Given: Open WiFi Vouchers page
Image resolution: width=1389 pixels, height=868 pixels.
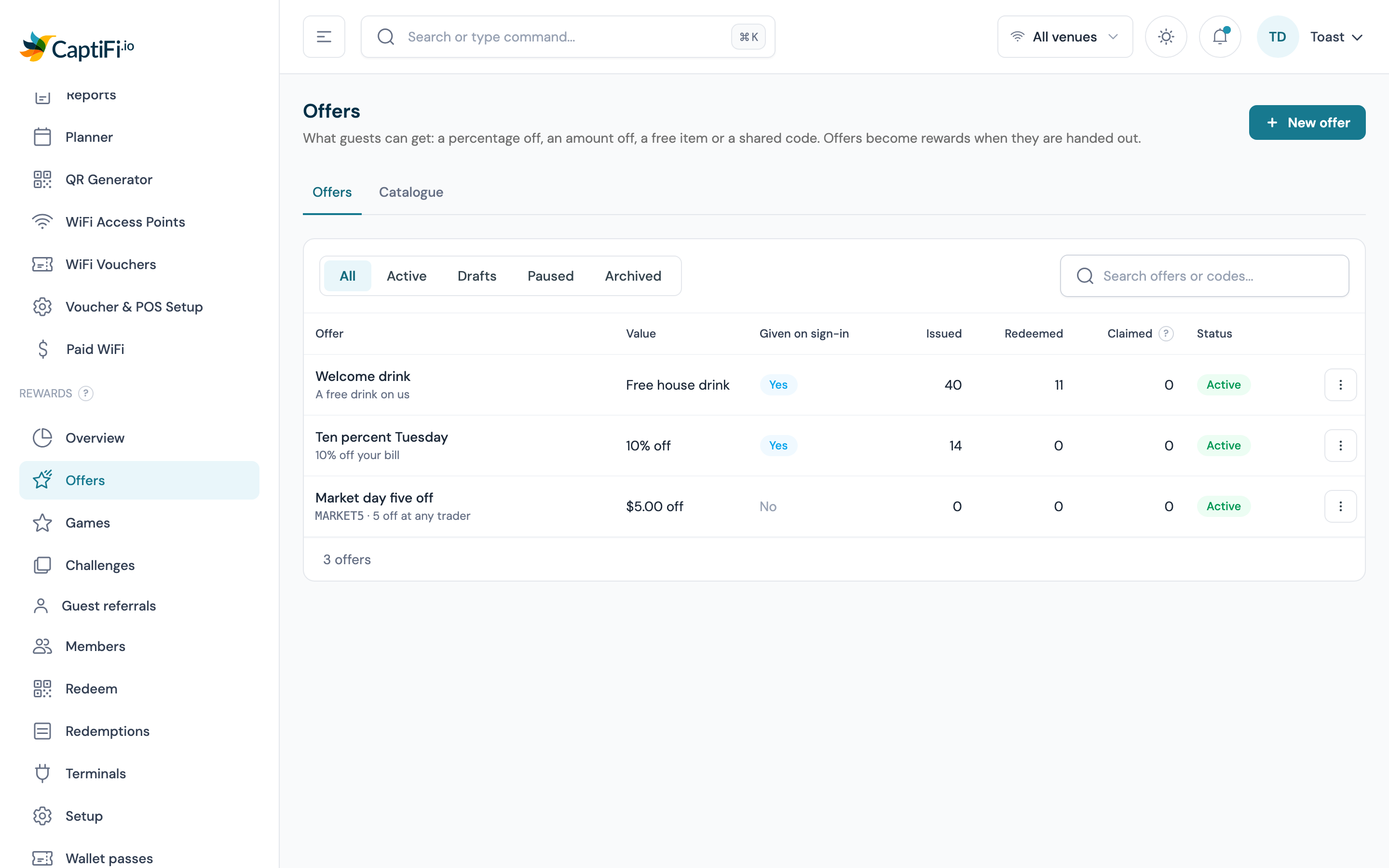Looking at the screenshot, I should pos(139,264).
